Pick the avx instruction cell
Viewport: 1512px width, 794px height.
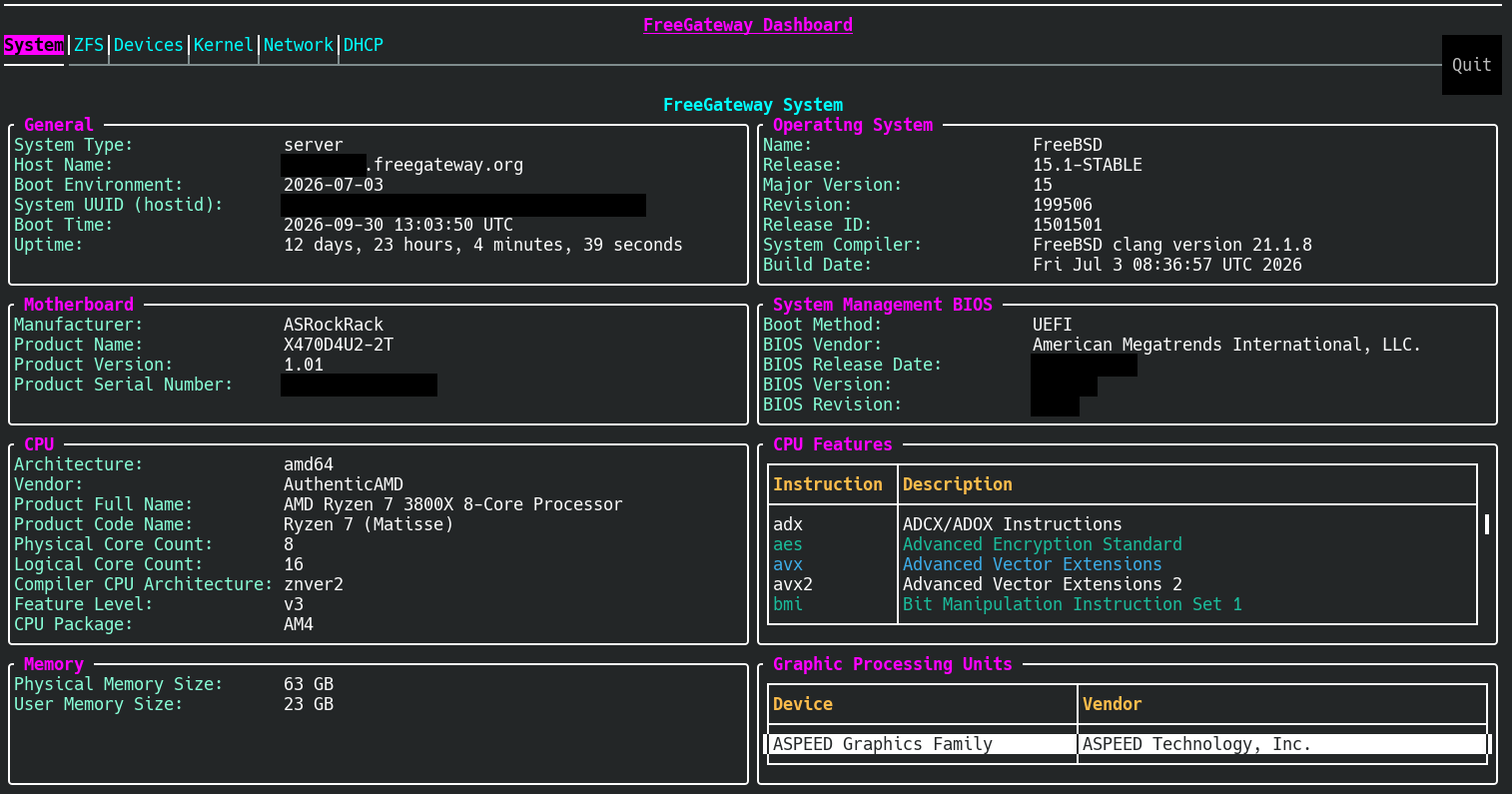788,564
